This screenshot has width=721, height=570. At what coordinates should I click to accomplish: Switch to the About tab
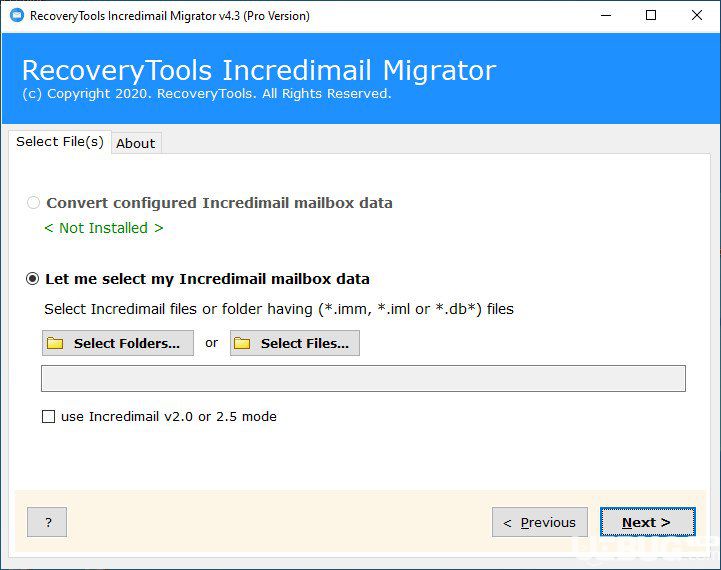click(136, 143)
